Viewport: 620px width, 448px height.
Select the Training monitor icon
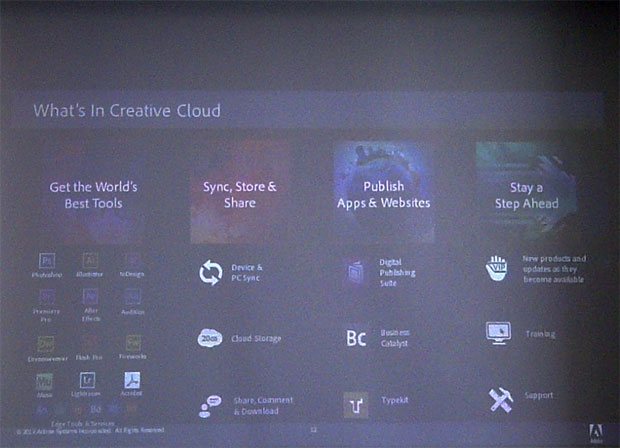pos(498,332)
